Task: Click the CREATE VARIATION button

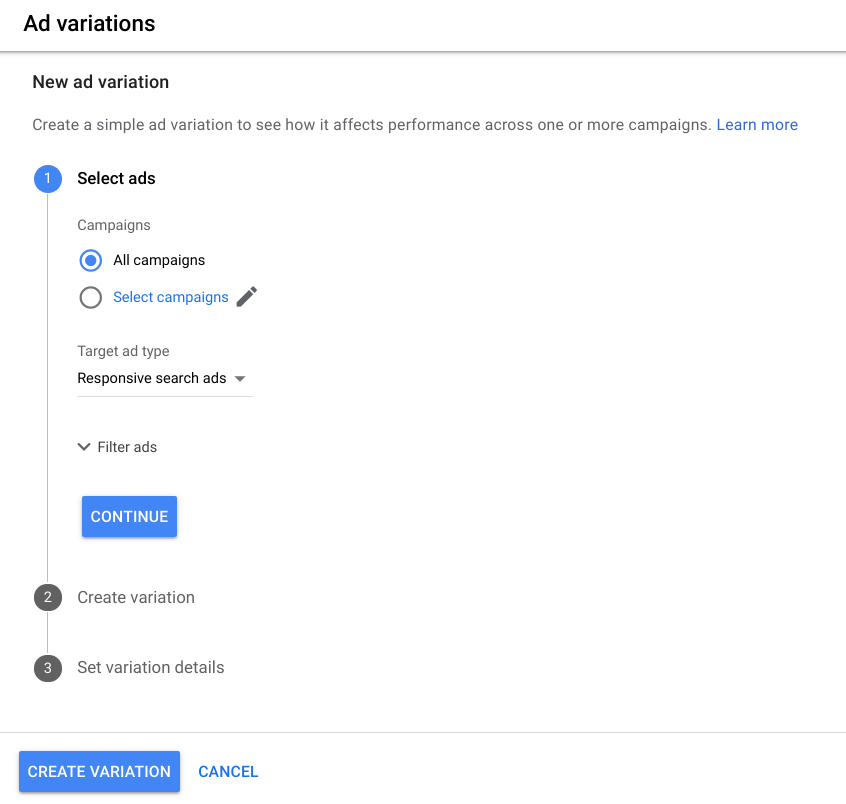Action: (x=99, y=772)
